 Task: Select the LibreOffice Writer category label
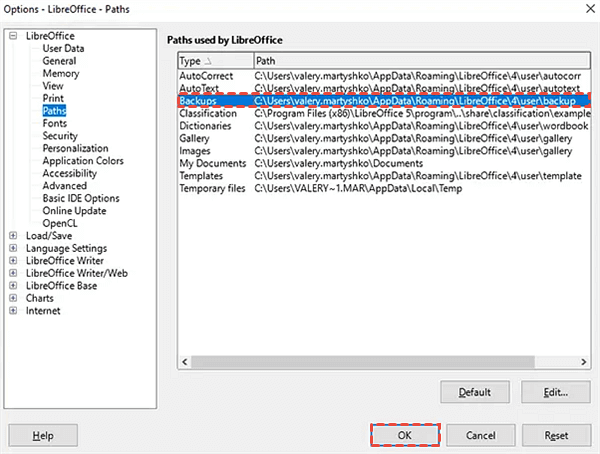pos(65,261)
